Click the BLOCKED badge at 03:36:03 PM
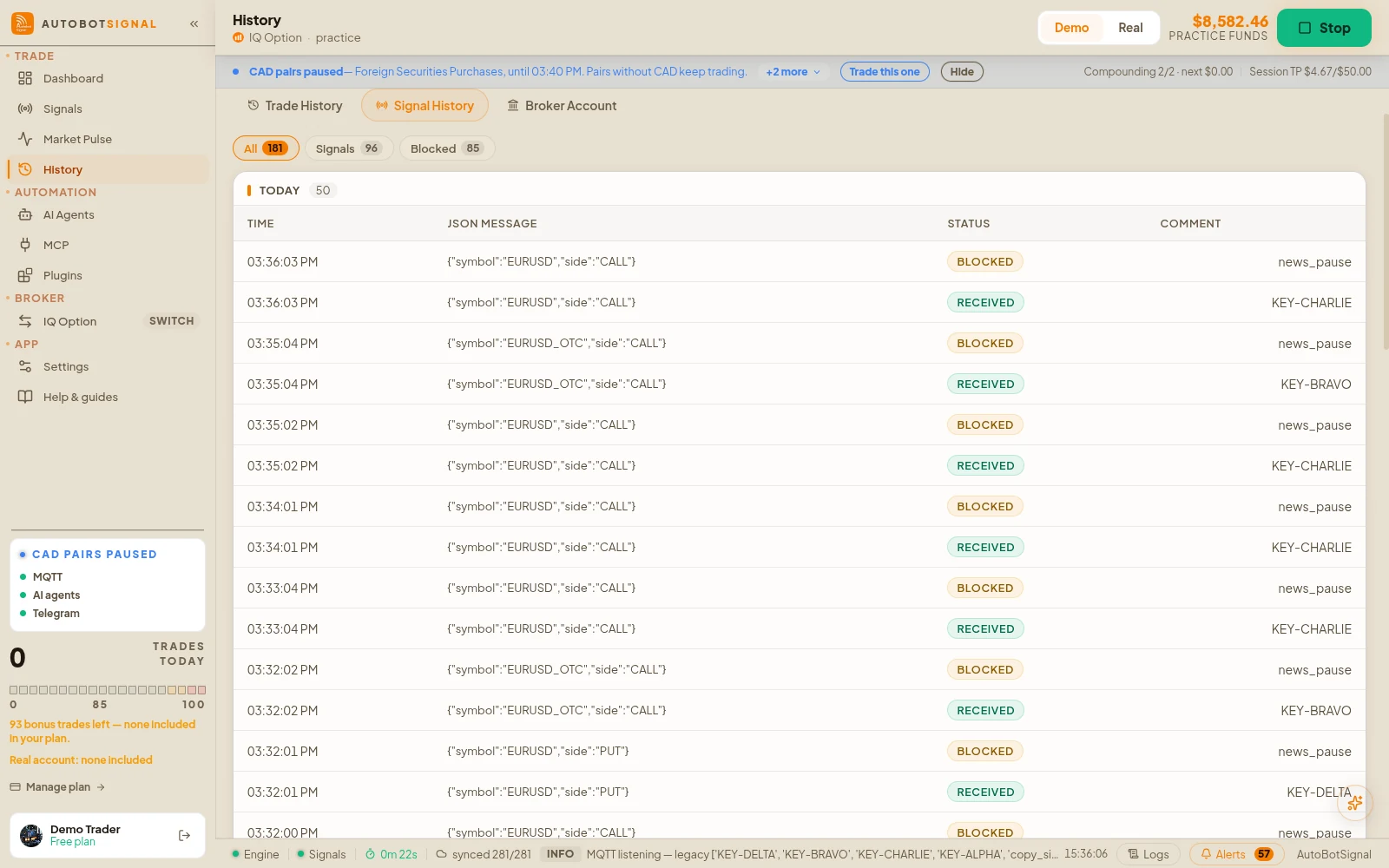1389x868 pixels. (x=985, y=262)
